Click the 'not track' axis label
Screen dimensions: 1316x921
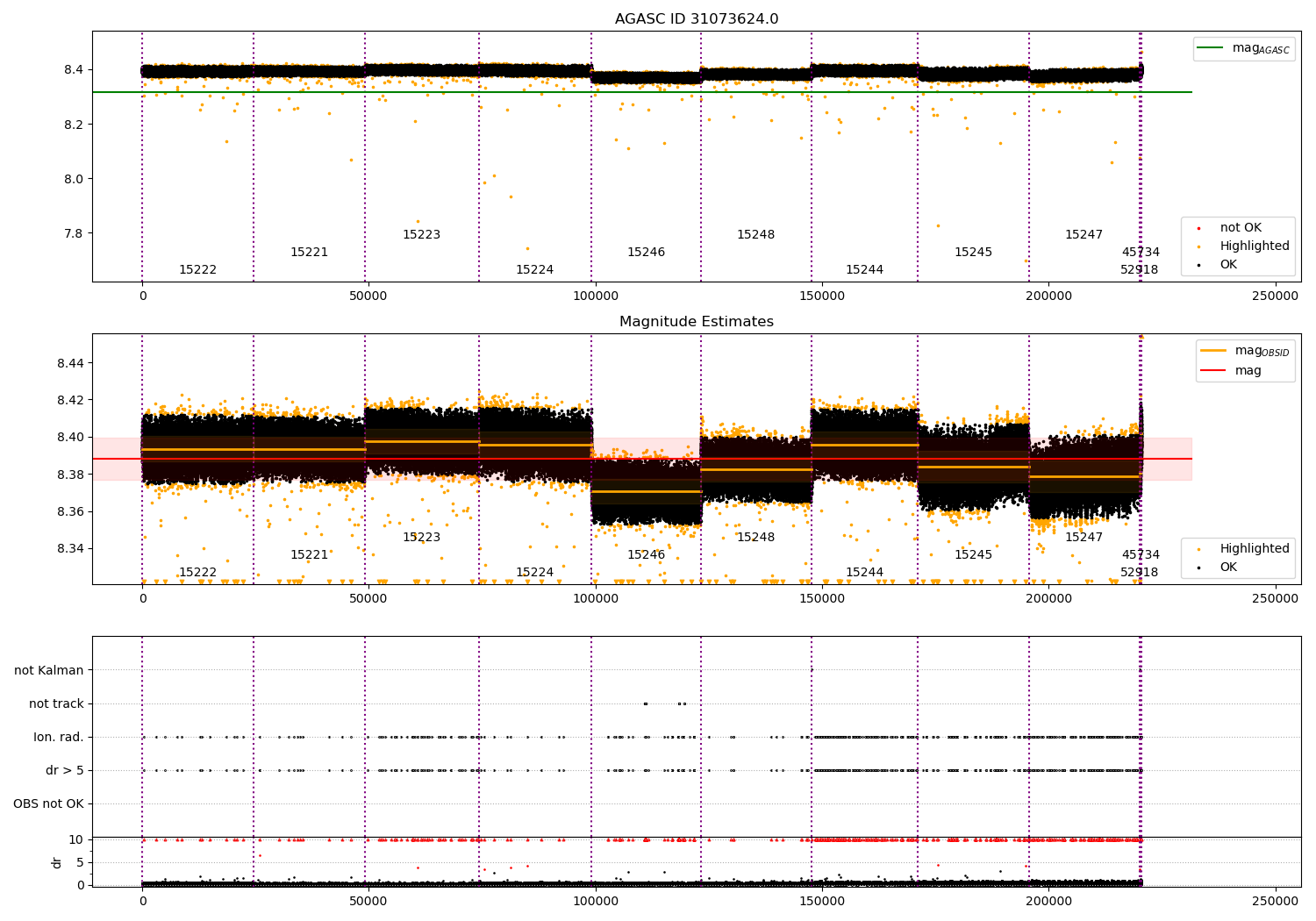point(56,703)
